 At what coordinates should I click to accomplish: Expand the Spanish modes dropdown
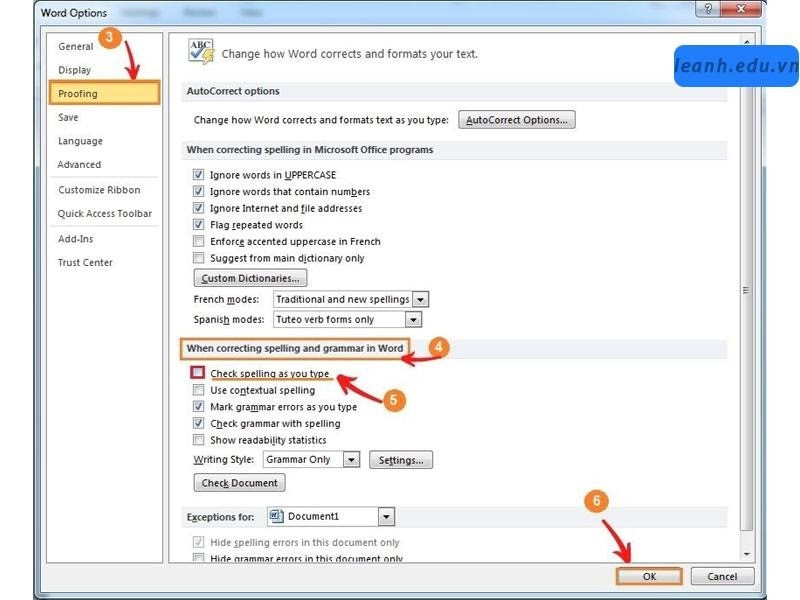[413, 319]
